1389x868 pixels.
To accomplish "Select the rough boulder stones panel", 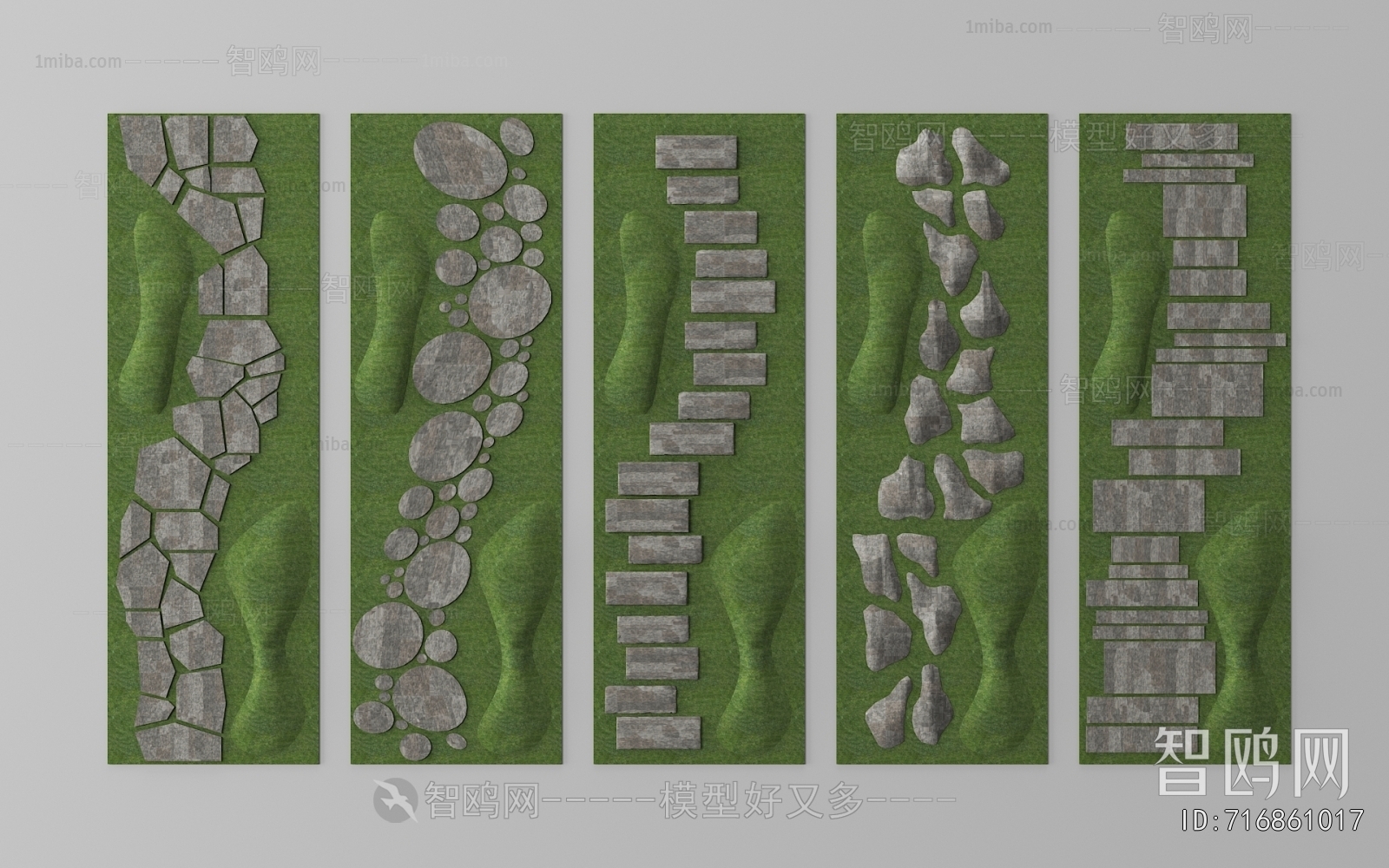I will pos(943,439).
